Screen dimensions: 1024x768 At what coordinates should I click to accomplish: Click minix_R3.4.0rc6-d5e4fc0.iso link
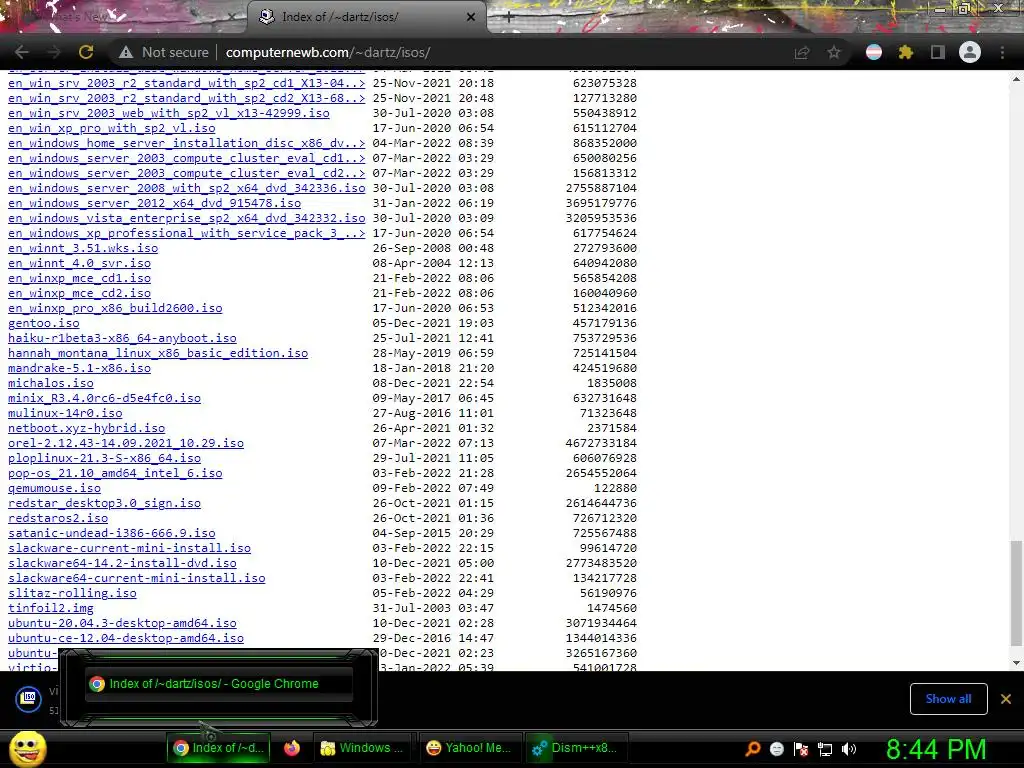point(104,398)
